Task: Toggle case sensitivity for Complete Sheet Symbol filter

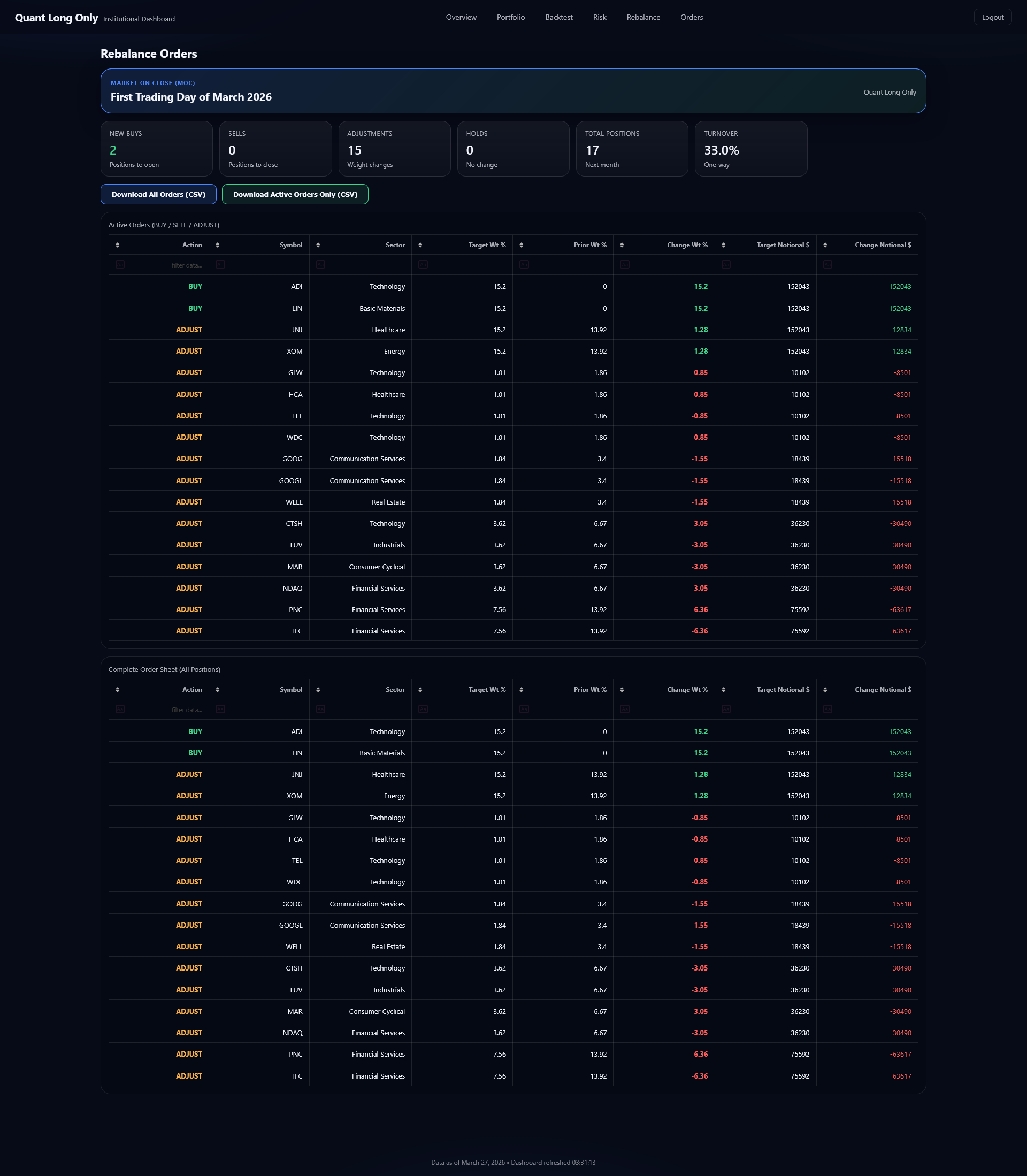Action: click(220, 709)
